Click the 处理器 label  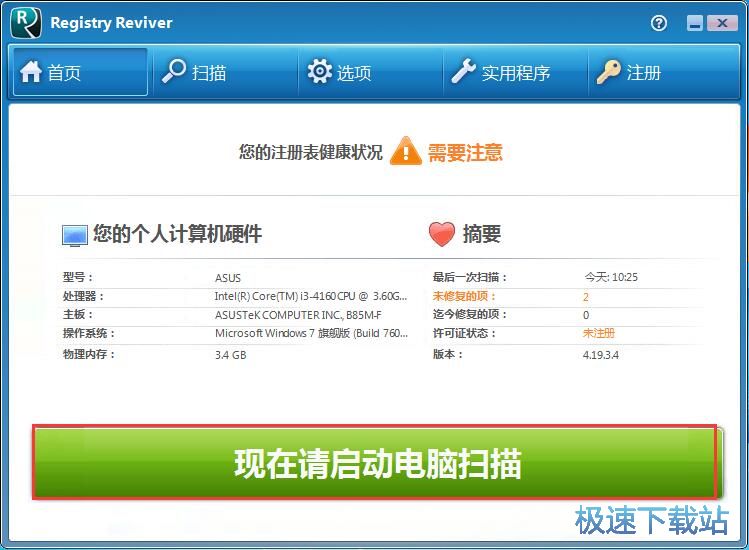pyautogui.click(x=83, y=296)
